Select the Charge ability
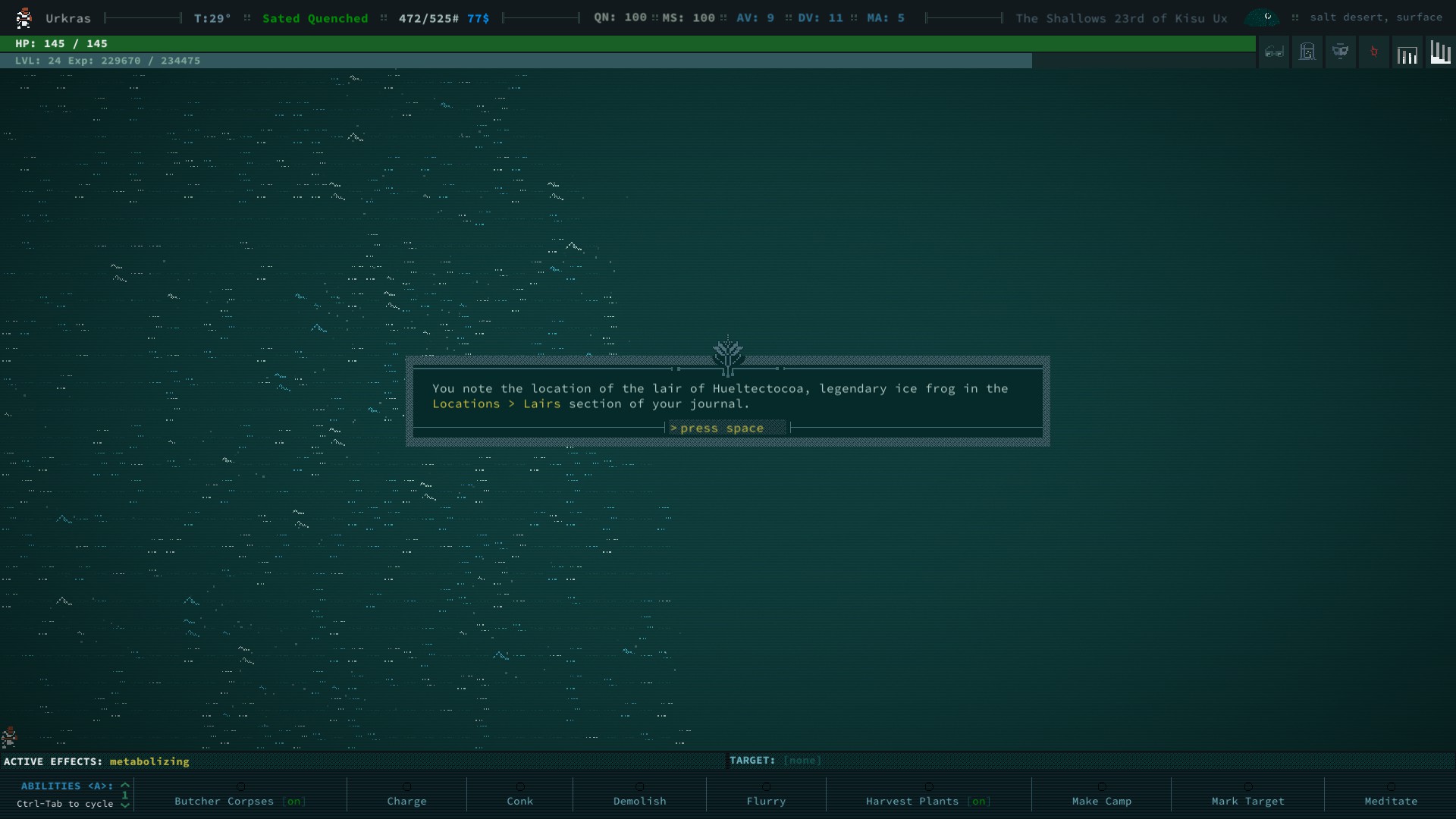 coord(406,801)
